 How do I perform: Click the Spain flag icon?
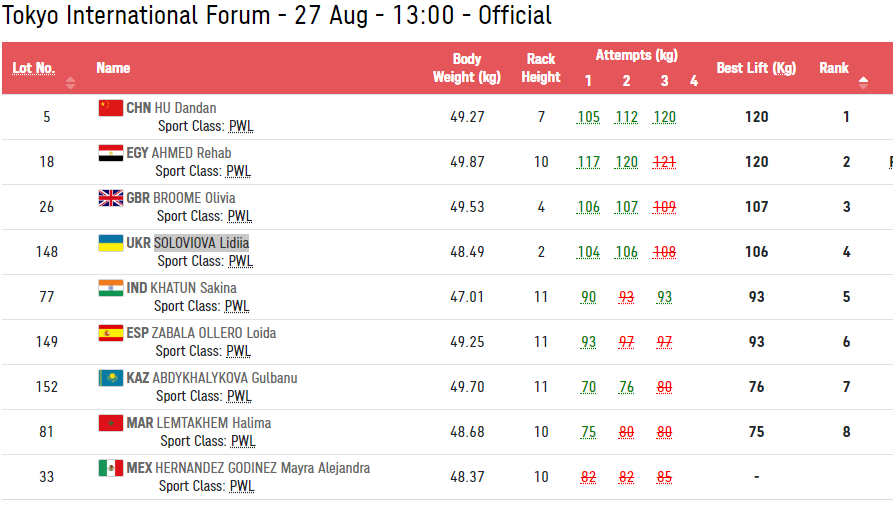pos(110,333)
